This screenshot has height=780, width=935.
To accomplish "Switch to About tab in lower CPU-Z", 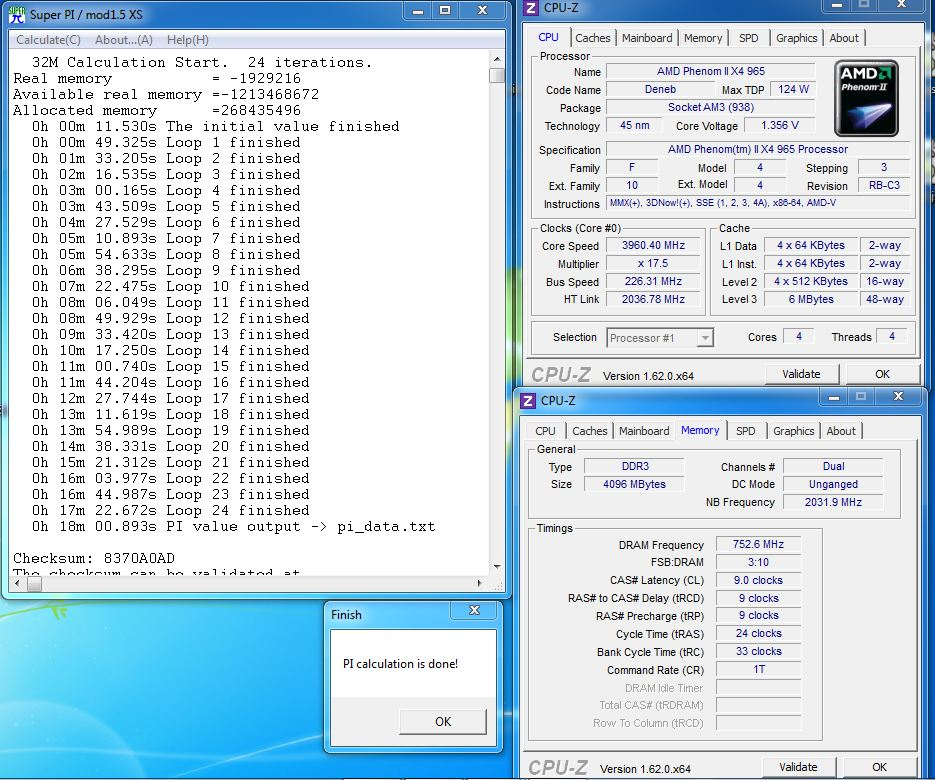I will pos(841,431).
